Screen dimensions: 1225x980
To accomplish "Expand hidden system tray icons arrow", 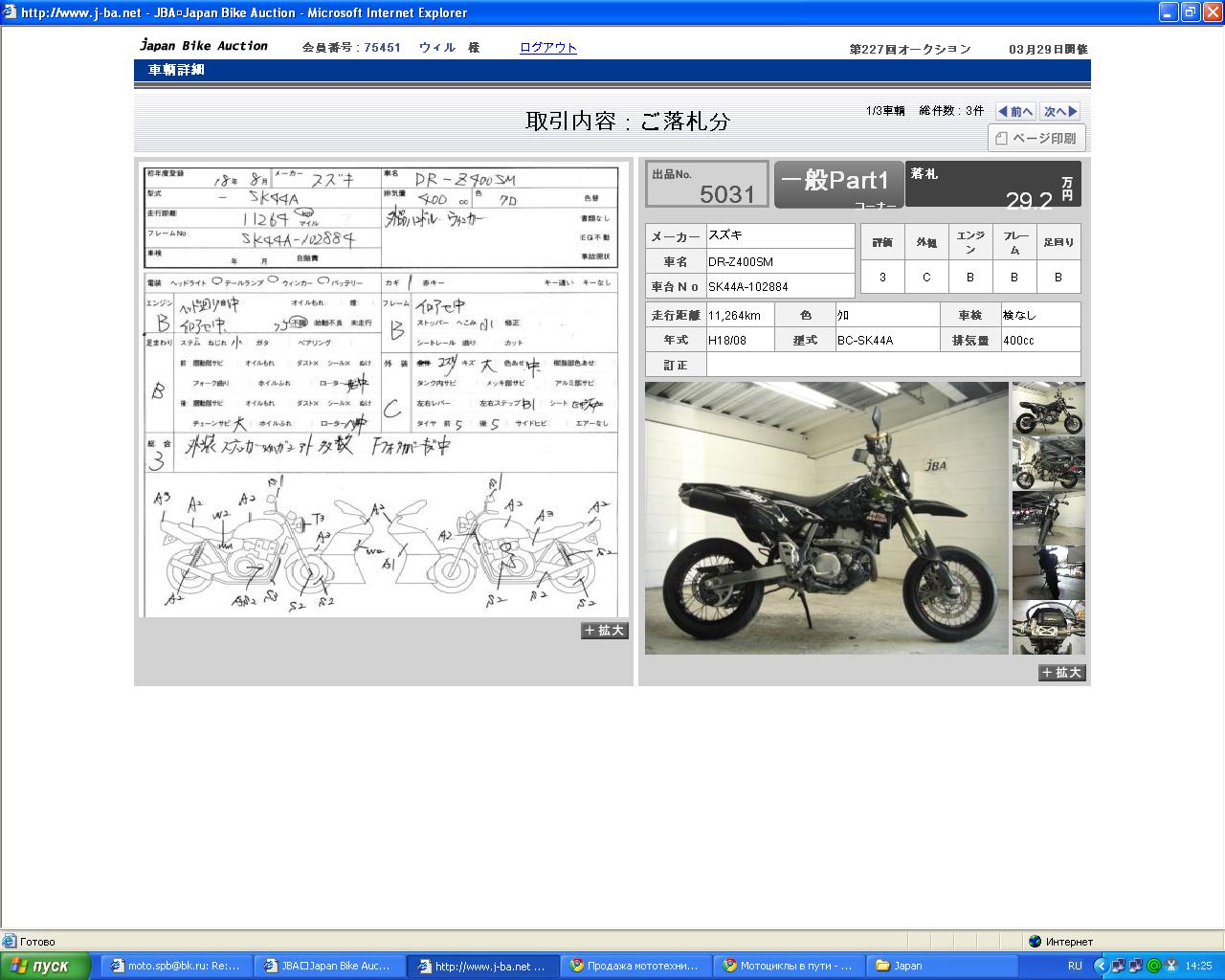I will click(1101, 966).
